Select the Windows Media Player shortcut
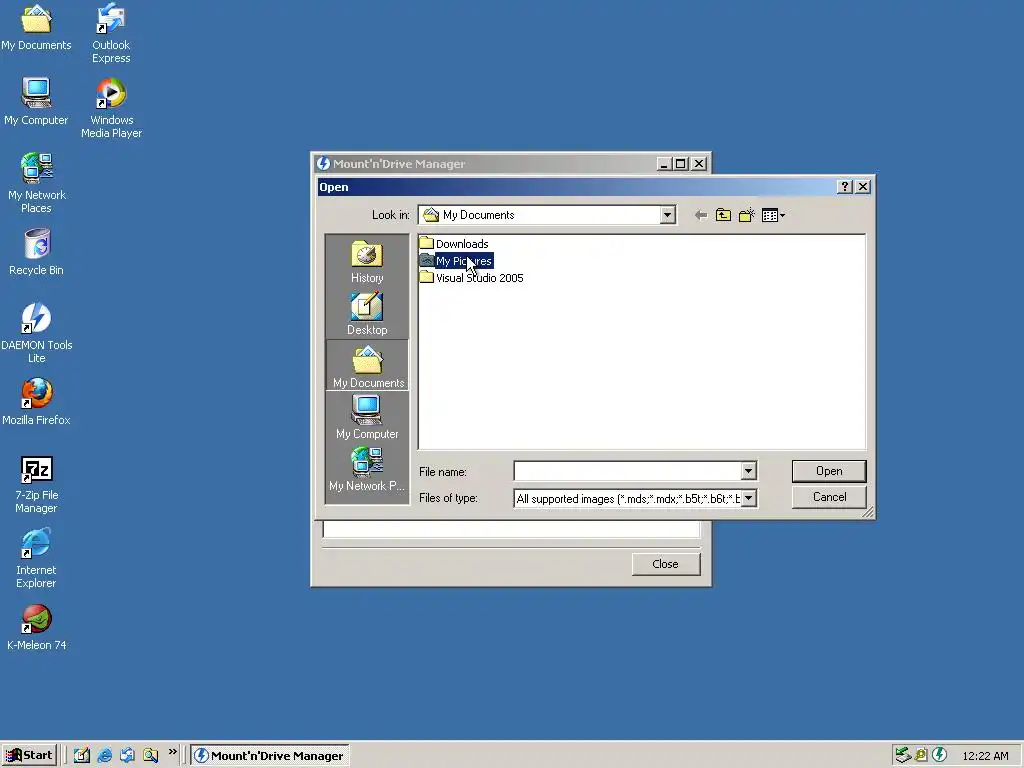1024x768 pixels. tap(111, 108)
